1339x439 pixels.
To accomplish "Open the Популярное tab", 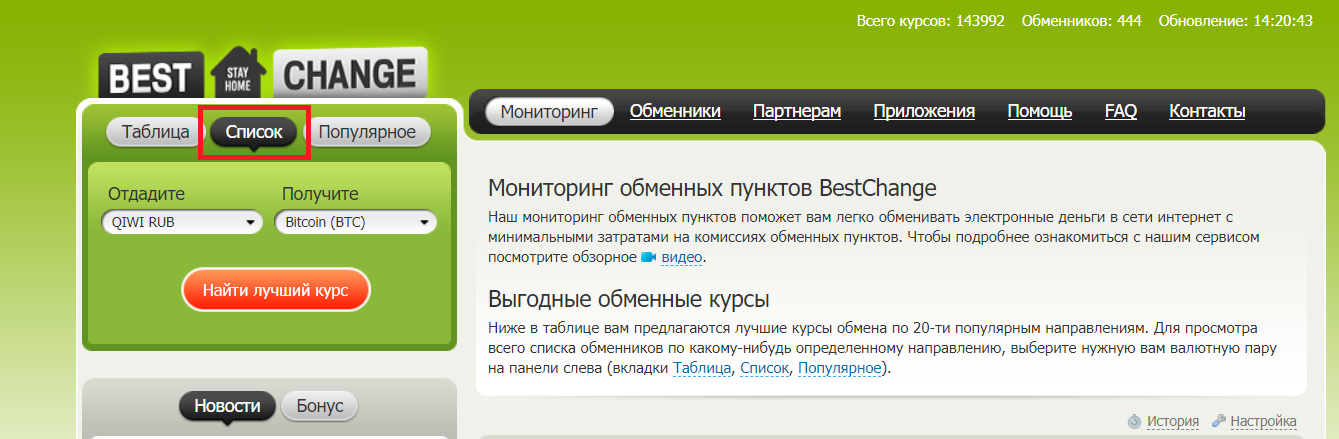I will [367, 132].
